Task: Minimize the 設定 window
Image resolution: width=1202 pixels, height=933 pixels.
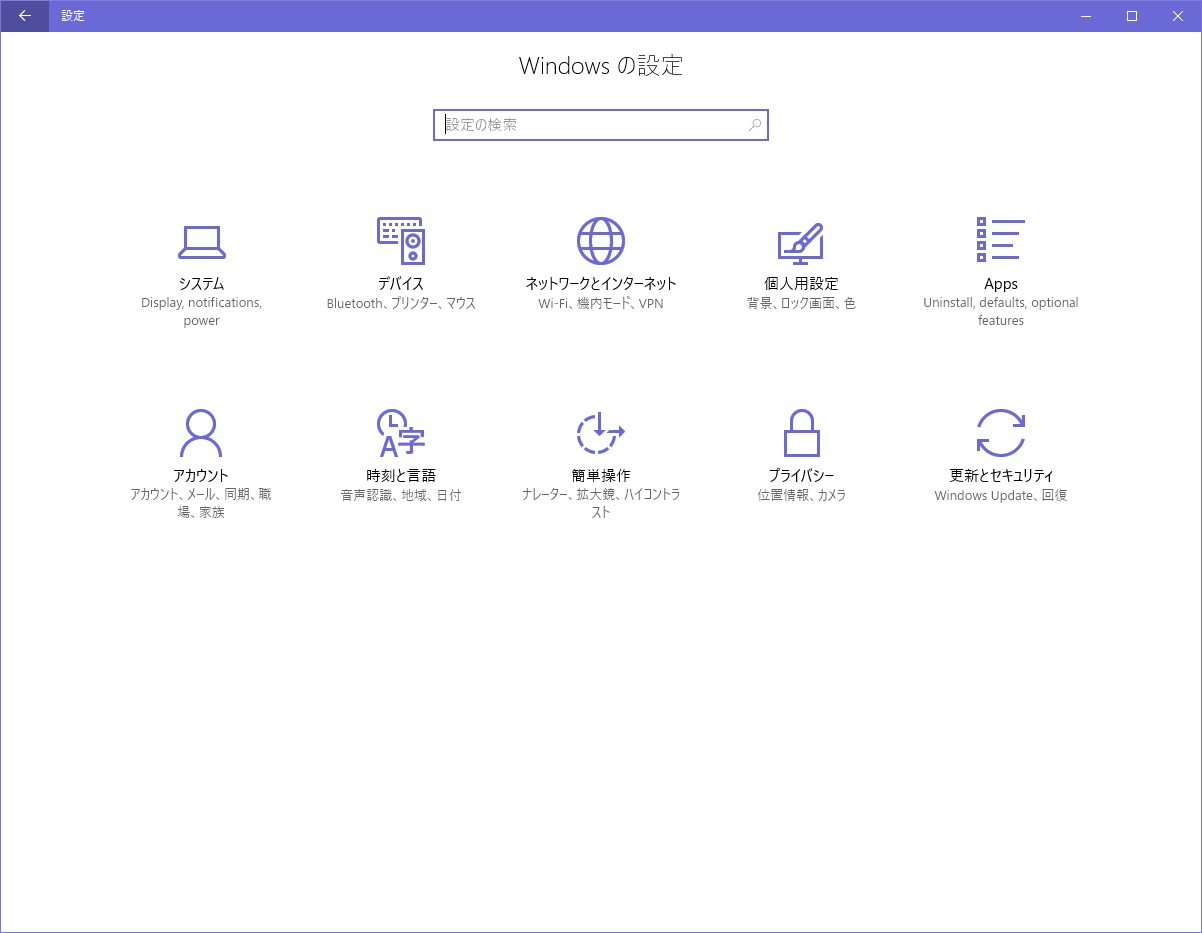Action: (x=1086, y=16)
